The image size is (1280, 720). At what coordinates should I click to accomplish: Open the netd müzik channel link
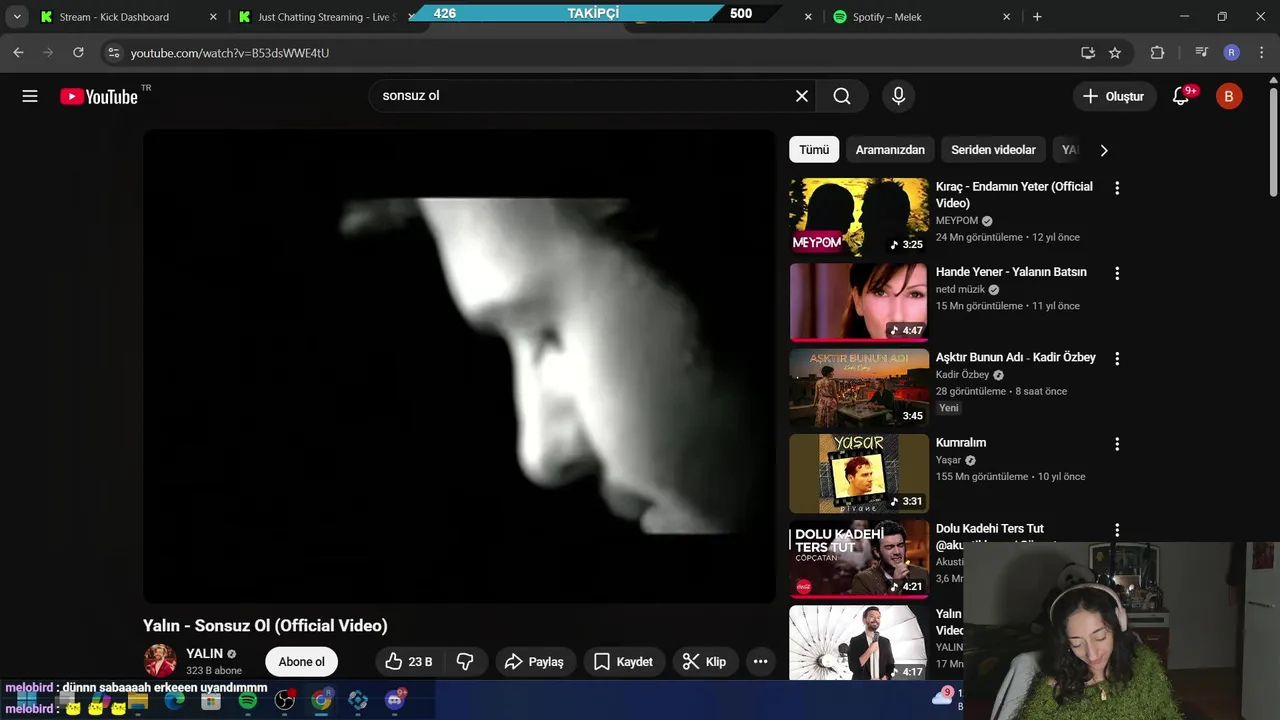coord(960,289)
